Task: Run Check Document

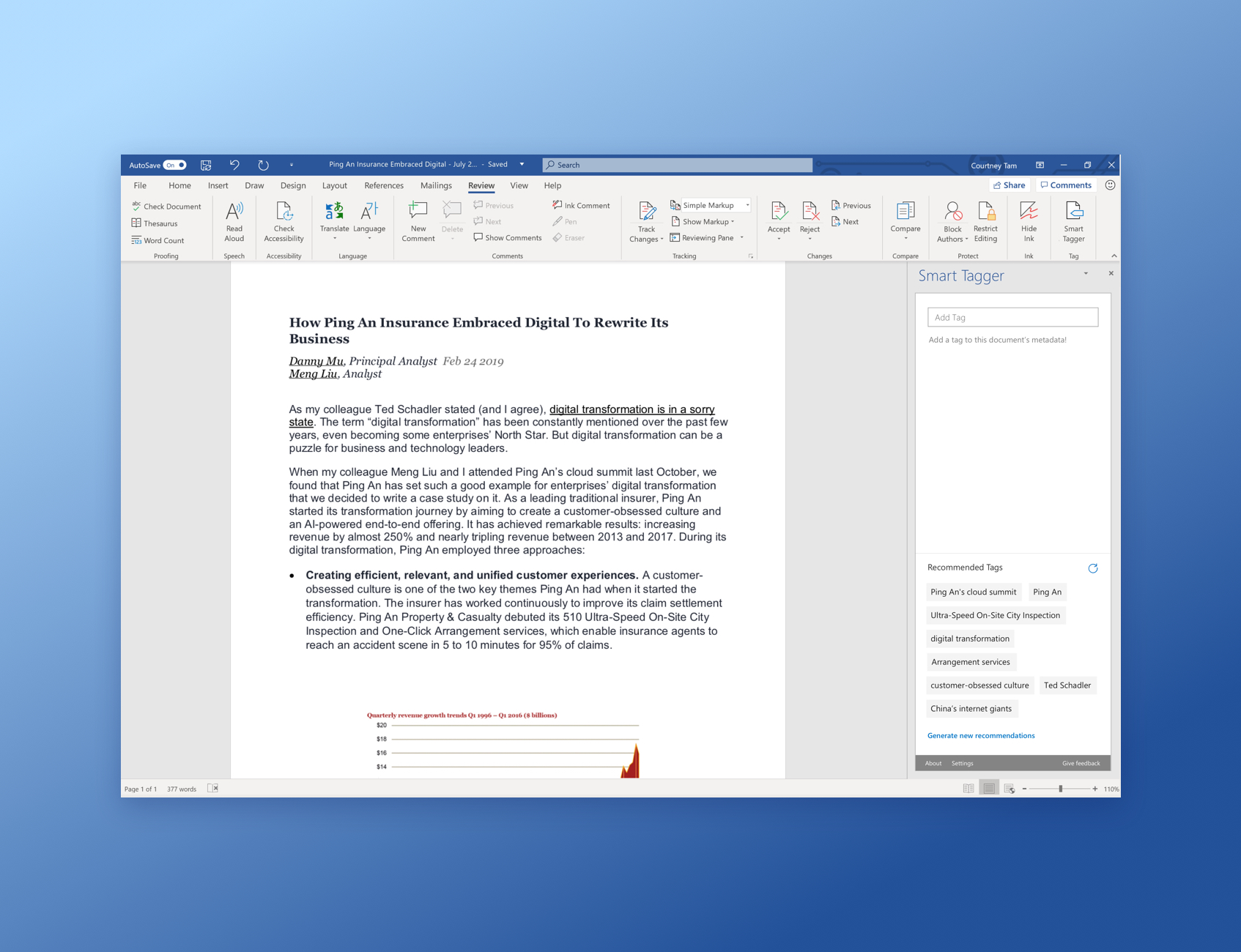Action: (166, 207)
